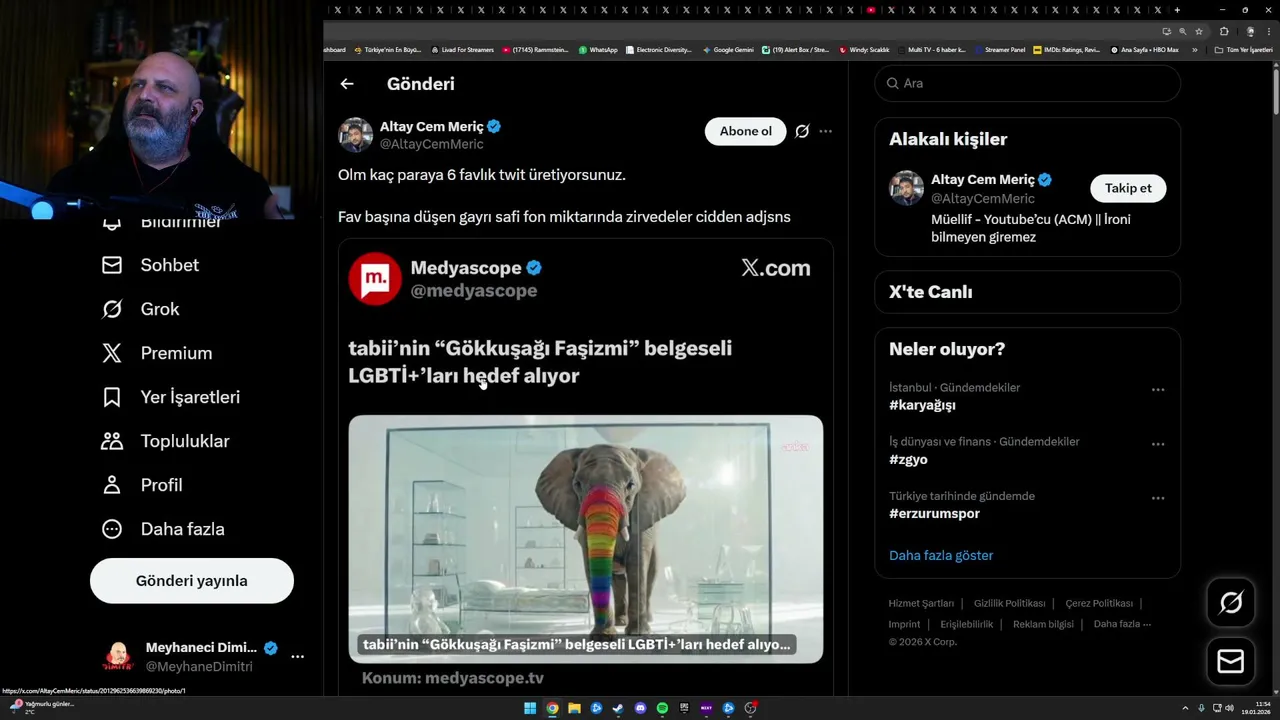Open Daha fazla menu in sidebar
Image resolution: width=1280 pixels, height=720 pixels.
point(163,529)
